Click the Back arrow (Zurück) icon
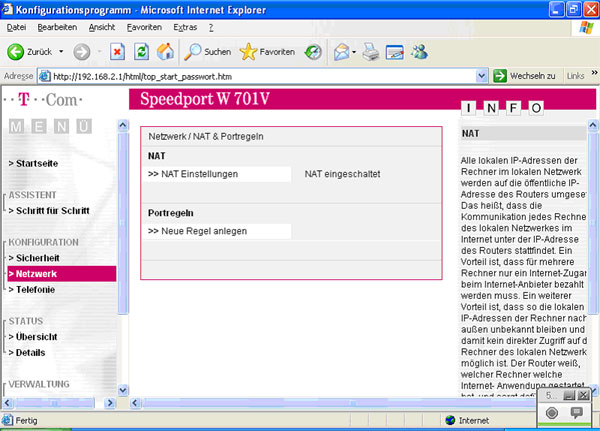600x431 pixels. point(17,51)
